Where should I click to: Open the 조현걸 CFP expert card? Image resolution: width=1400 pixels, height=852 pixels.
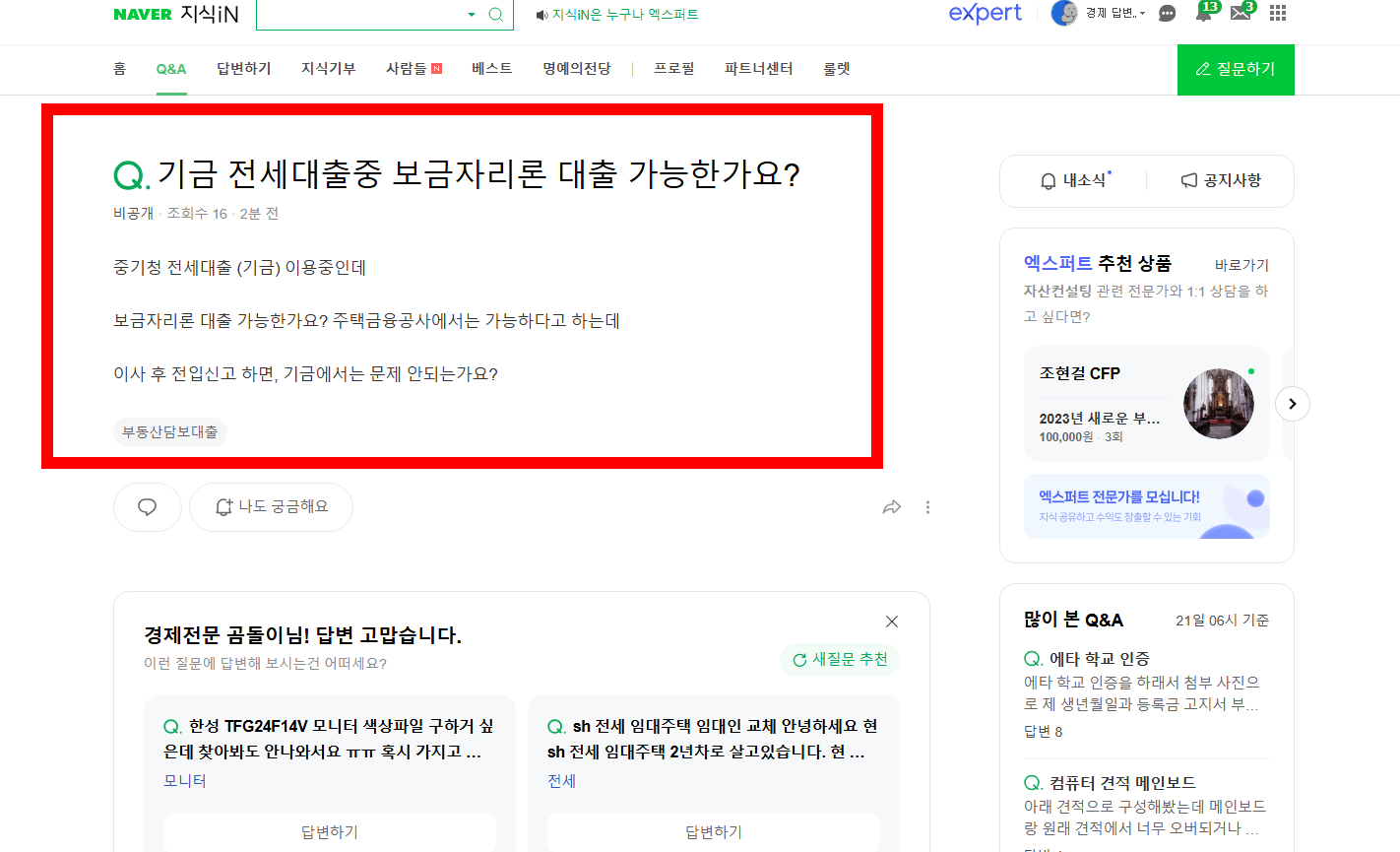pyautogui.click(x=1147, y=404)
